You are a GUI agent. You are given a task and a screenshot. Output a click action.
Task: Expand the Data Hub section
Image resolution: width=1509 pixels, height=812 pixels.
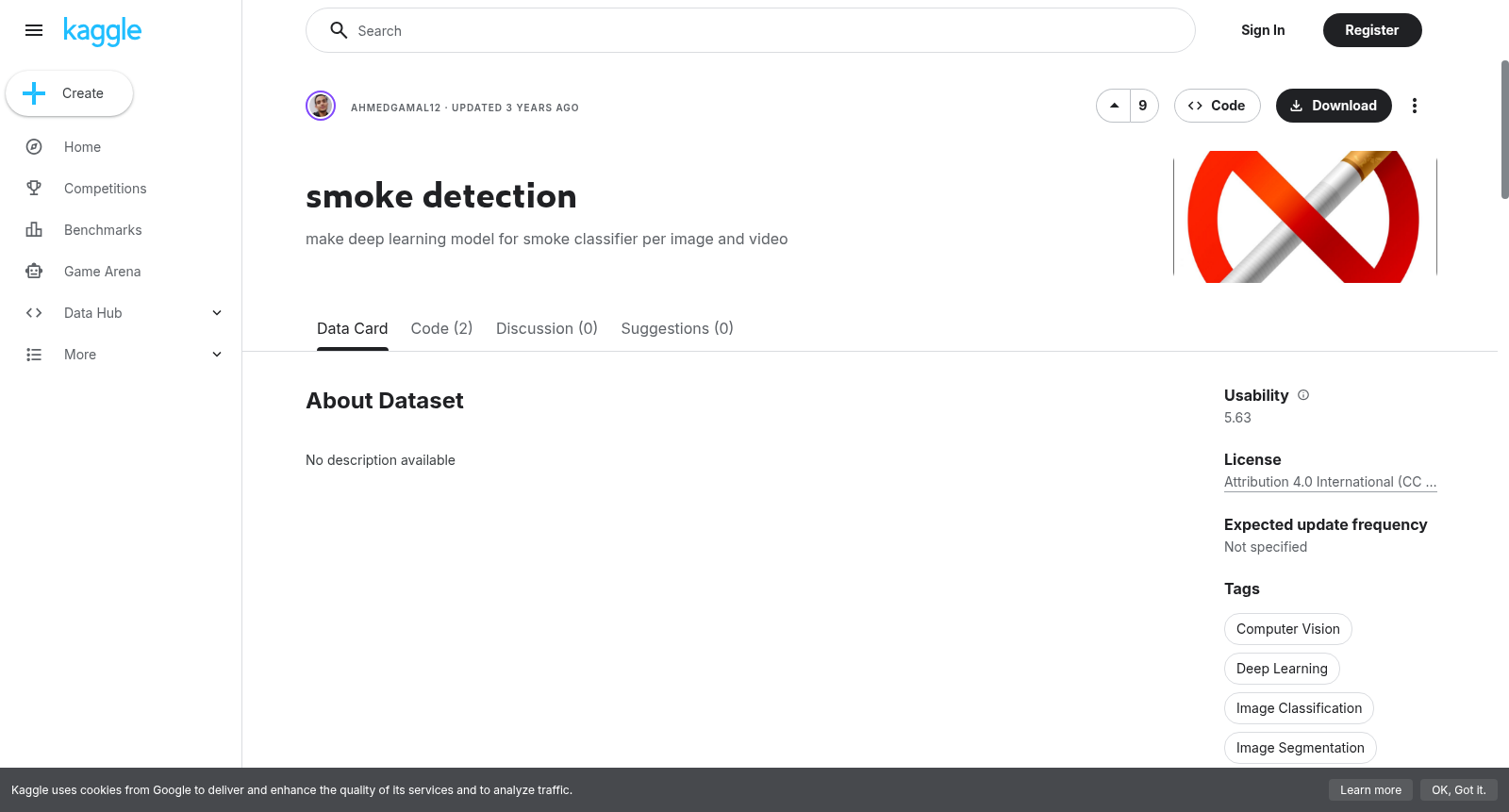217,313
